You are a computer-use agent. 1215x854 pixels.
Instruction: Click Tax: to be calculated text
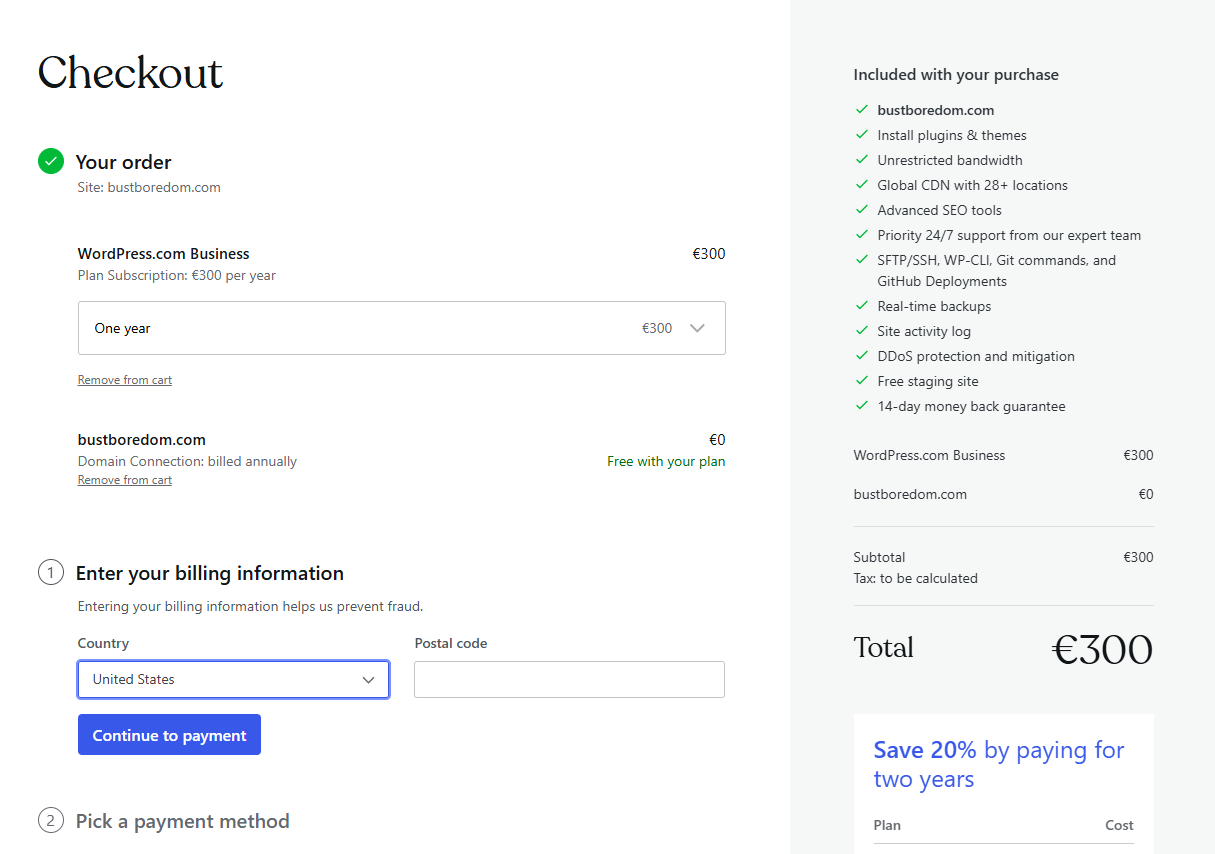916,578
